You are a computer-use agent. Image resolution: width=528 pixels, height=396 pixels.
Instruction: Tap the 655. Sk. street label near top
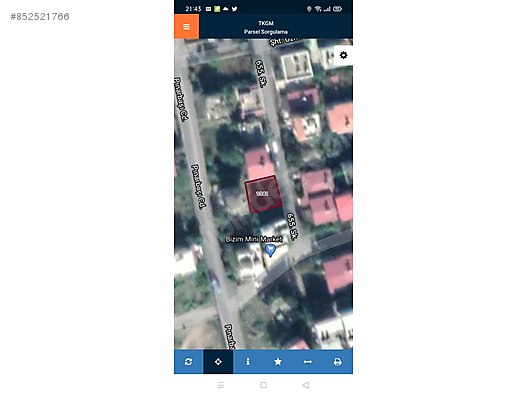(x=261, y=73)
